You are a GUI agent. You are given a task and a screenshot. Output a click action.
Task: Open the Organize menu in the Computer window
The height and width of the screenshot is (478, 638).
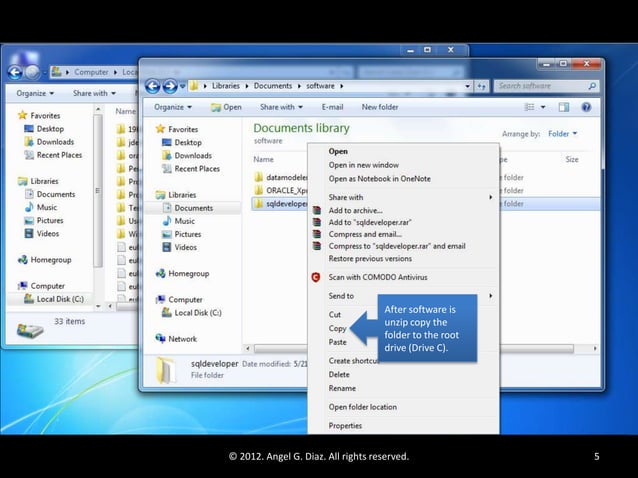click(x=35, y=94)
